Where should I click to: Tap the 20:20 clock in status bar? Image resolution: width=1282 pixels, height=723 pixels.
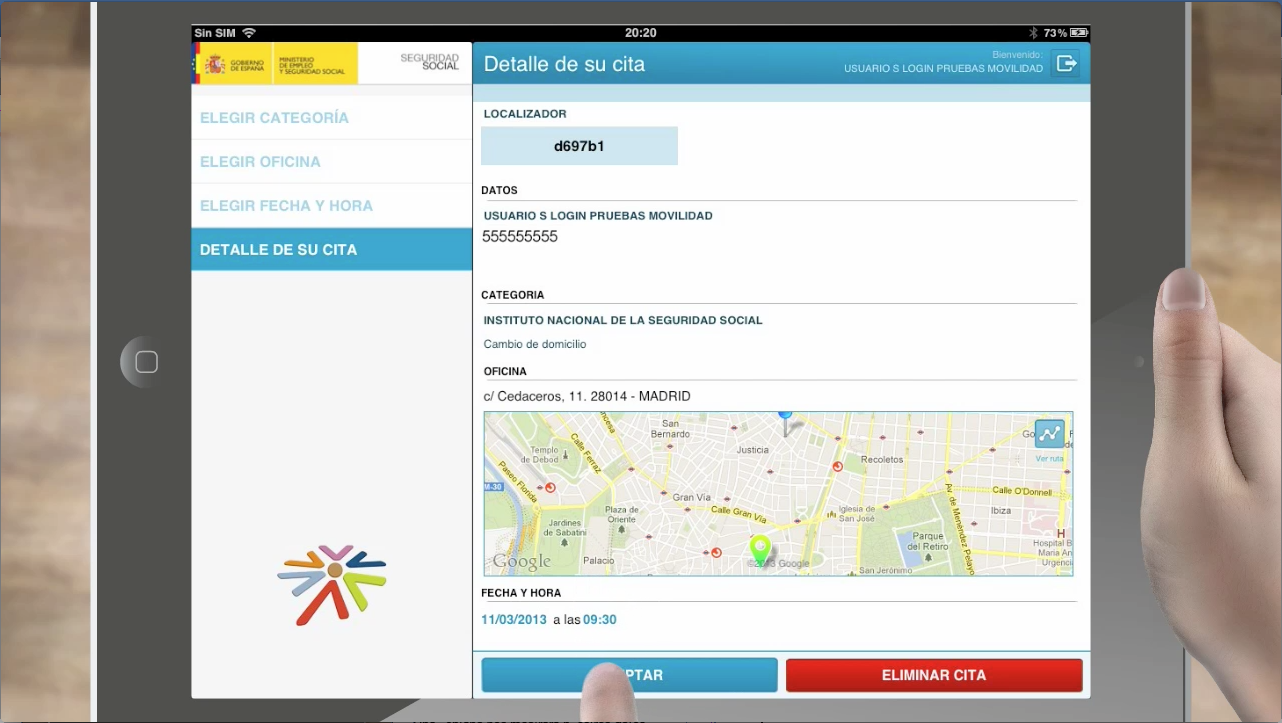click(640, 33)
